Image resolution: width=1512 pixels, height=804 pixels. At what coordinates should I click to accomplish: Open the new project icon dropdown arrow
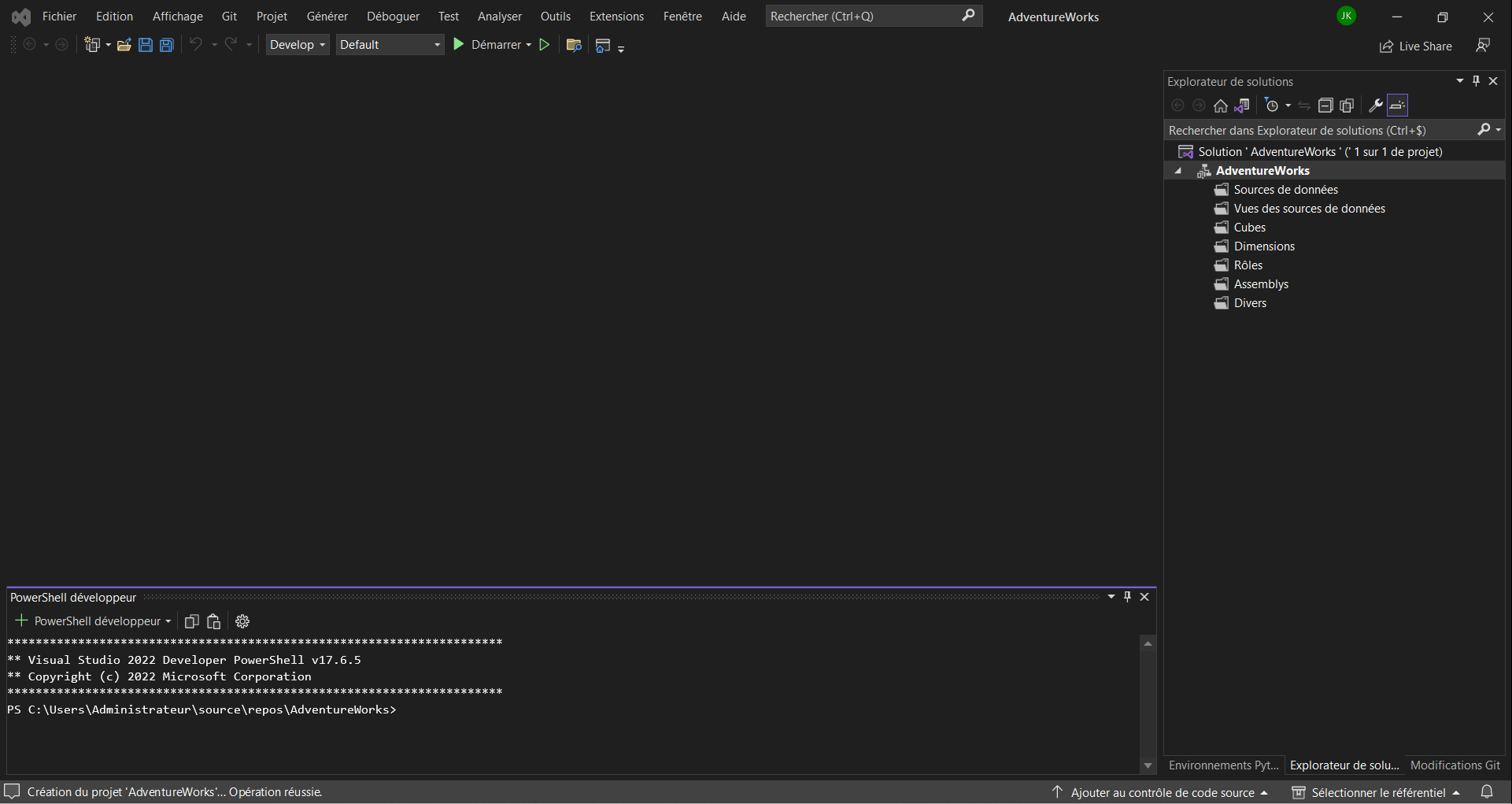[108, 46]
